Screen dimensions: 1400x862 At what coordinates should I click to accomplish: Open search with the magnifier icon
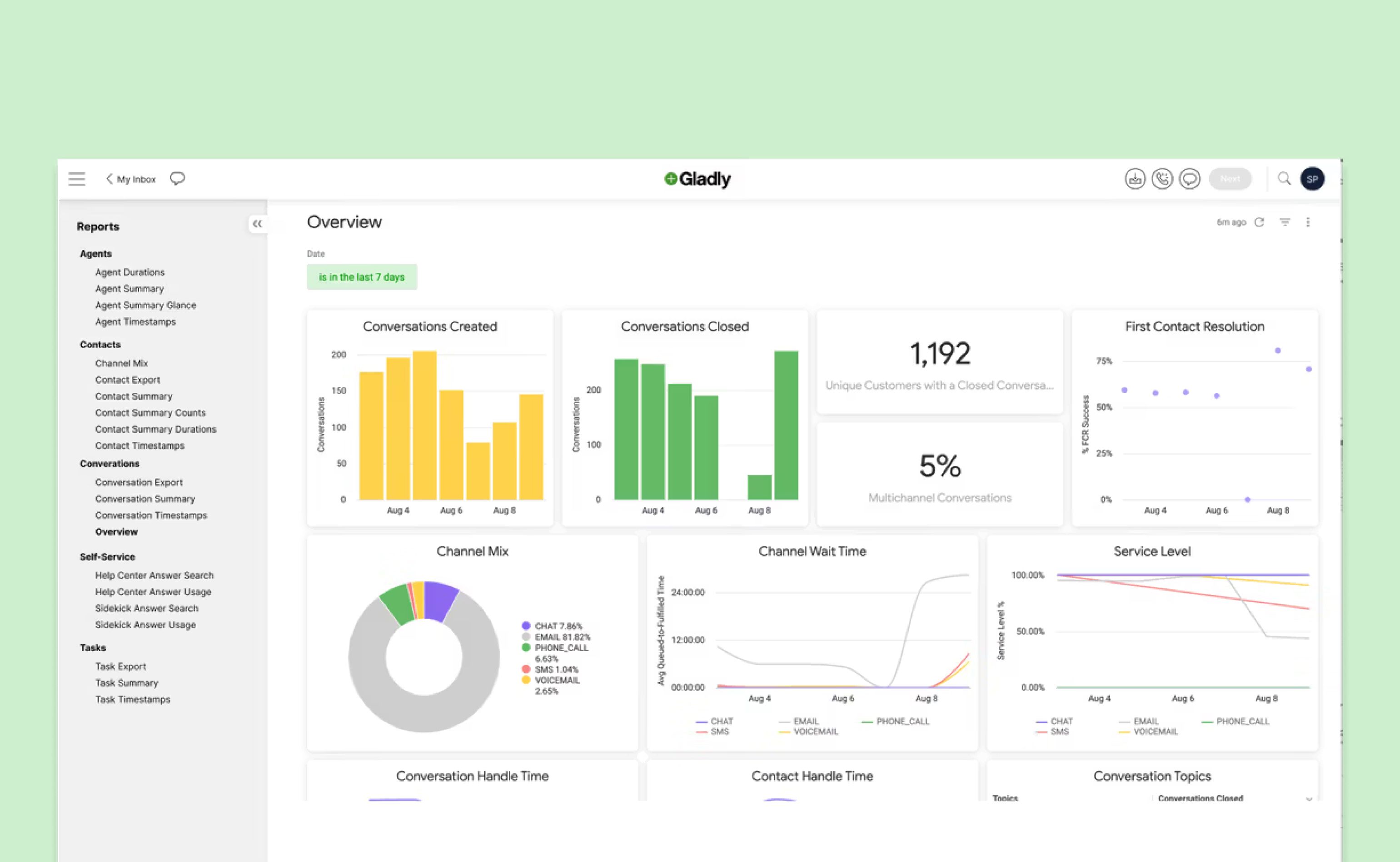point(1284,179)
